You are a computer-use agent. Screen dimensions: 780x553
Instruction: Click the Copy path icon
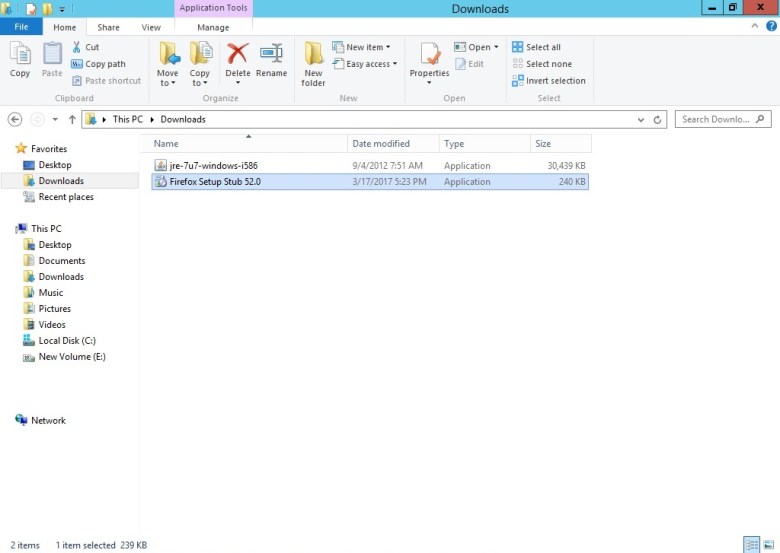point(77,64)
